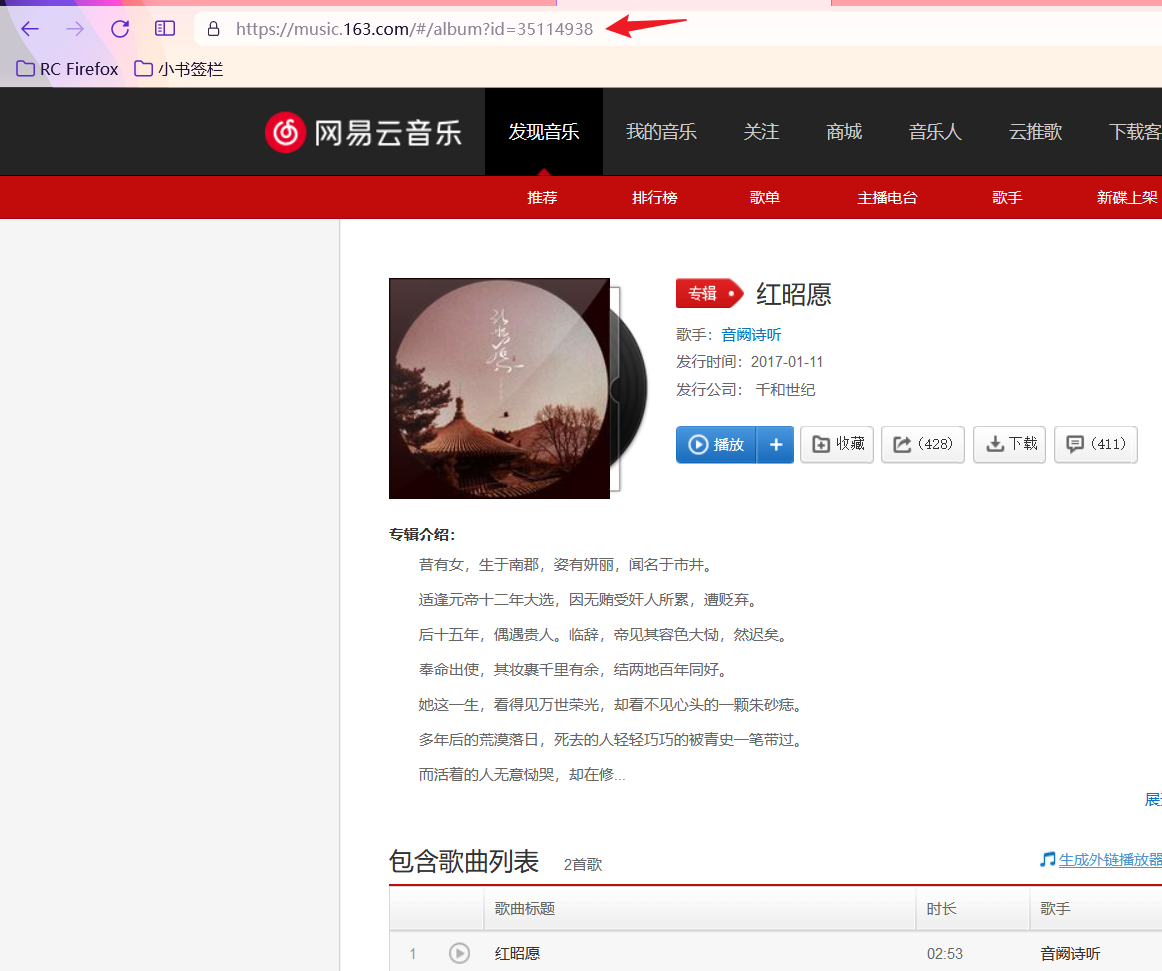Go back with the browser back arrow

[30, 29]
